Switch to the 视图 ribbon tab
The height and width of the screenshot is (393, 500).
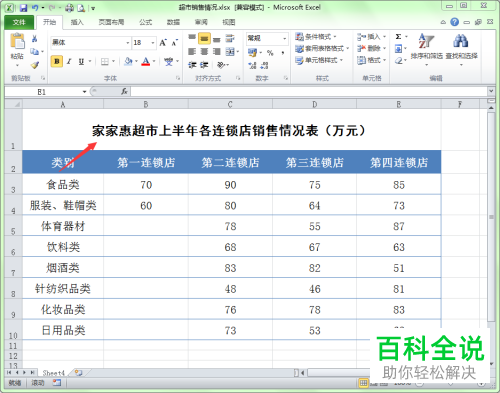(x=229, y=22)
